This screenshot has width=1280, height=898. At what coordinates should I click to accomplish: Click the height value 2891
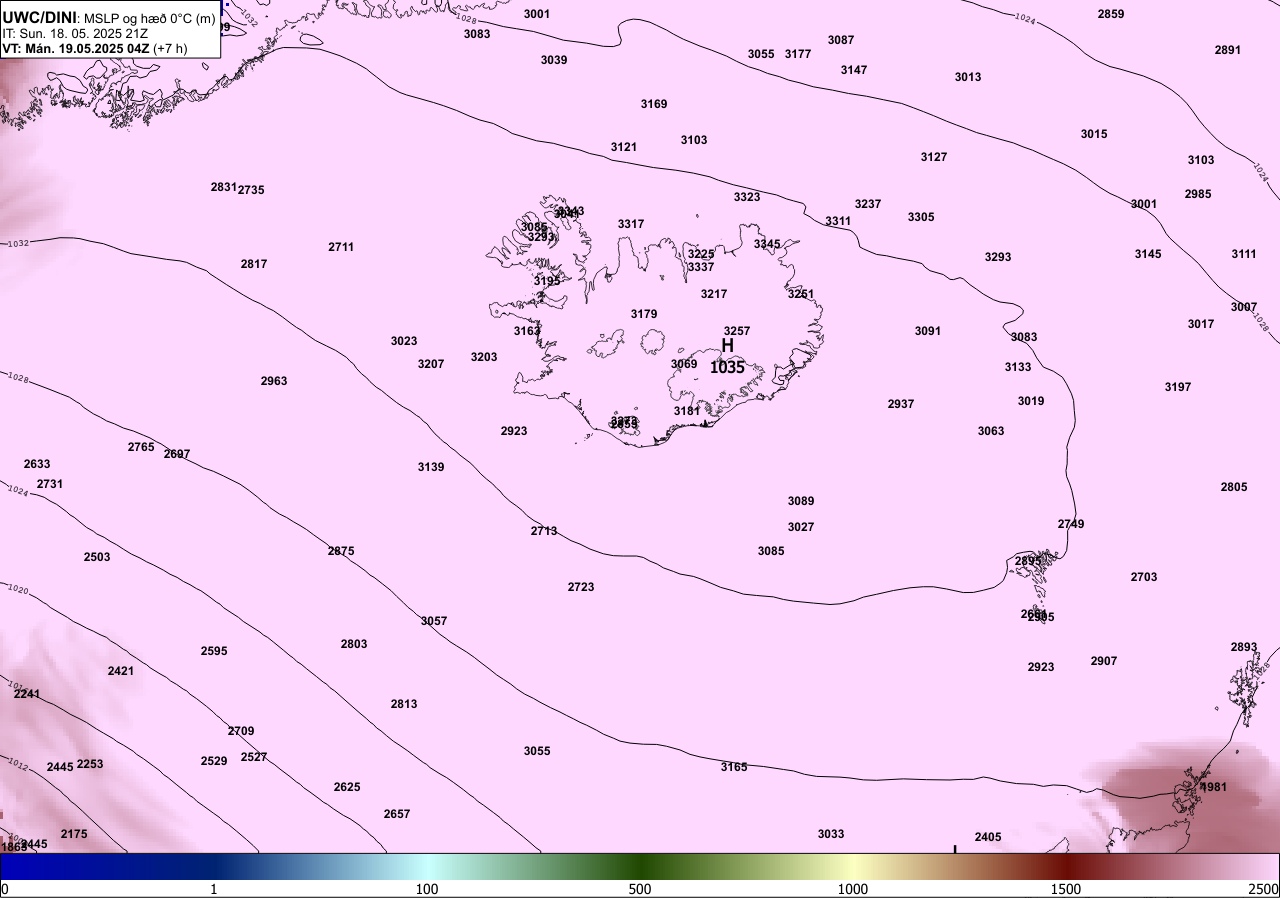(x=1228, y=50)
